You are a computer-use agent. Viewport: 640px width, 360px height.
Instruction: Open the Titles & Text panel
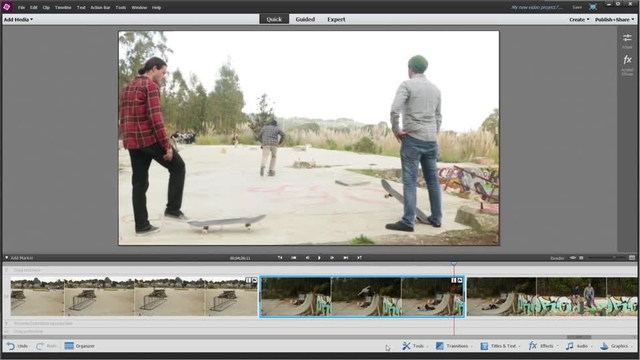point(500,346)
